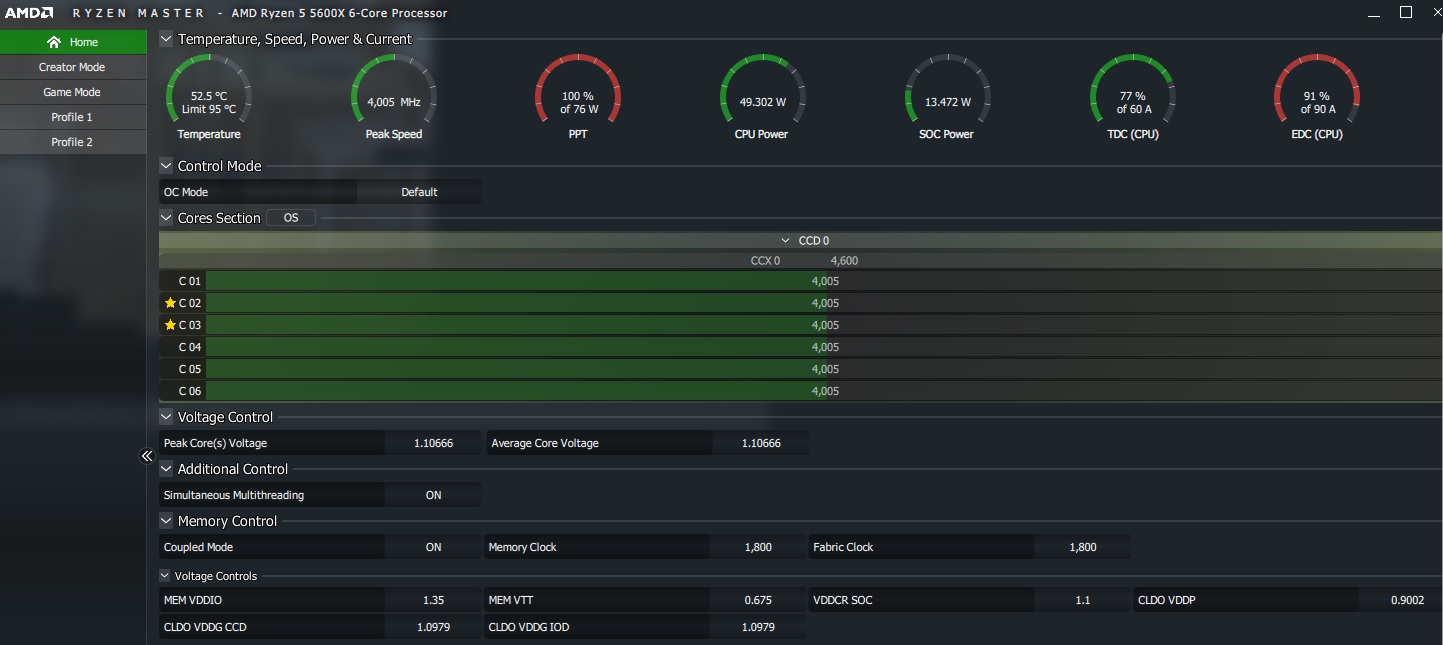This screenshot has height=645, width=1443.
Task: Click the CLDO VDDG IOD value
Action: point(758,627)
